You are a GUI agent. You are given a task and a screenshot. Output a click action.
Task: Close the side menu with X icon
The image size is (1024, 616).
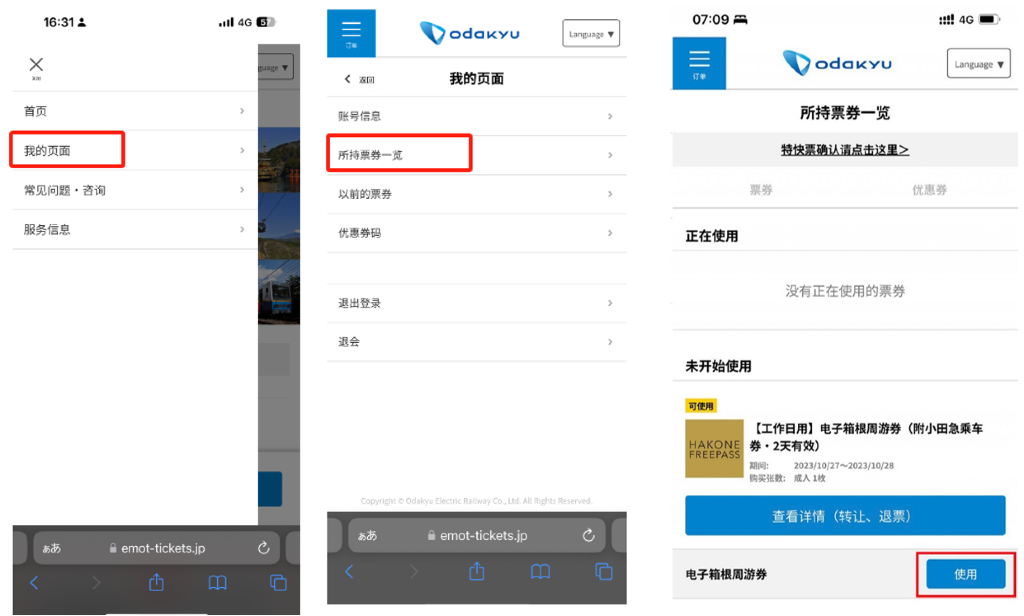click(36, 66)
